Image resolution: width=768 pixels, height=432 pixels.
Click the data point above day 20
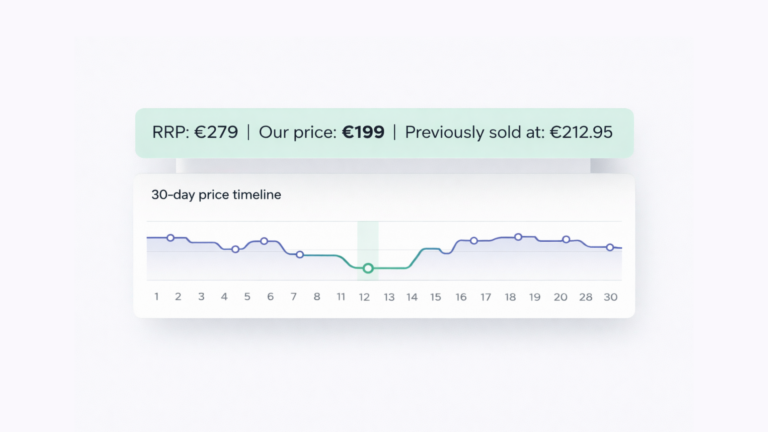pos(566,240)
